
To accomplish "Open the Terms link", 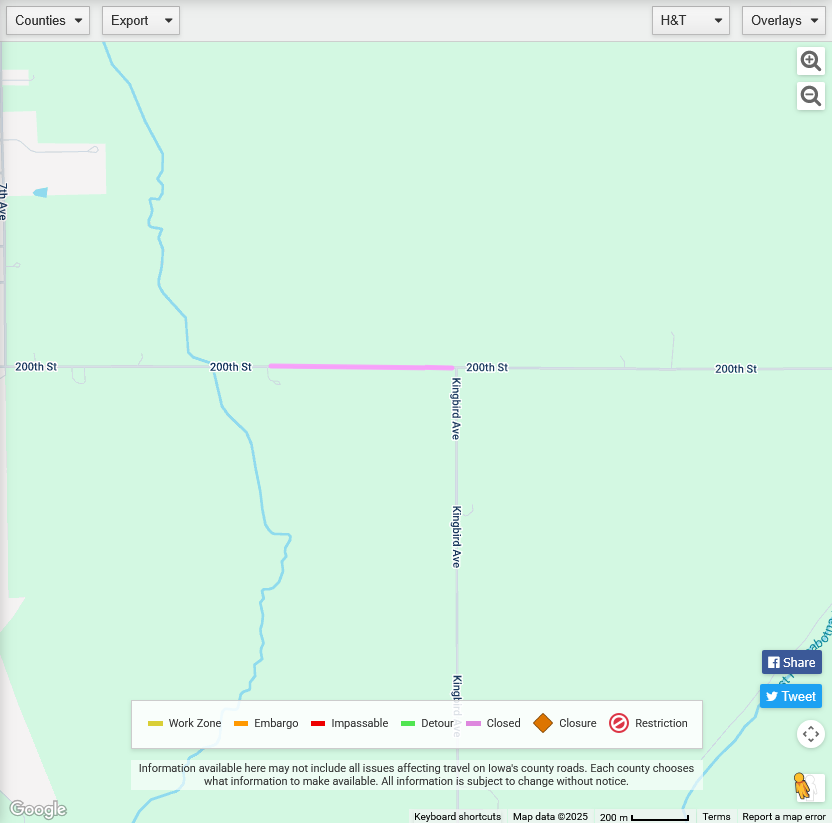I will (x=716, y=817).
